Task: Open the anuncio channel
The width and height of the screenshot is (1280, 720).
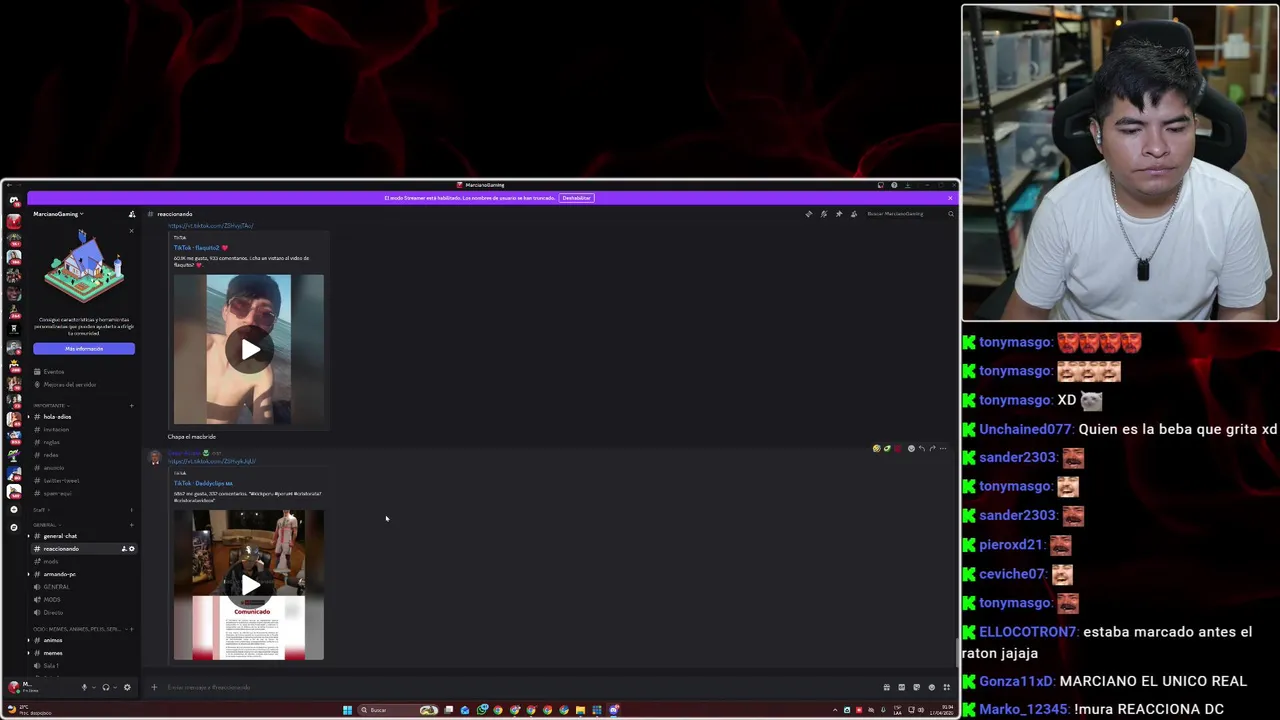Action: tap(54, 468)
